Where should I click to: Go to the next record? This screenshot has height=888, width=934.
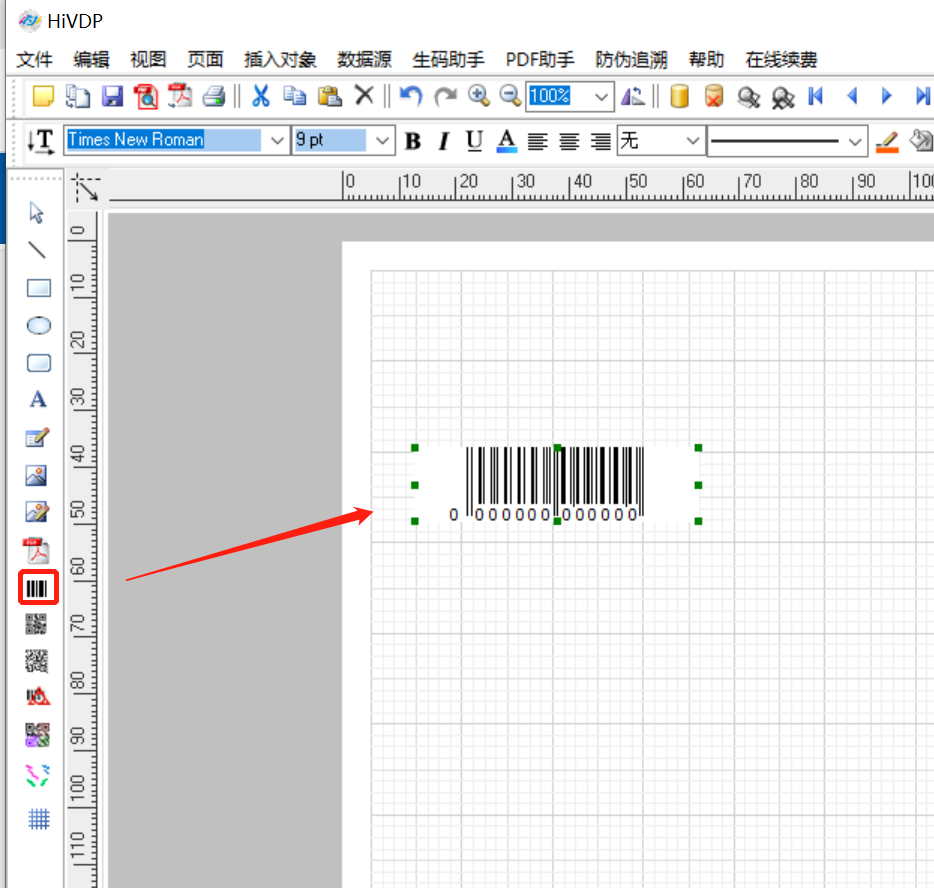coord(886,96)
